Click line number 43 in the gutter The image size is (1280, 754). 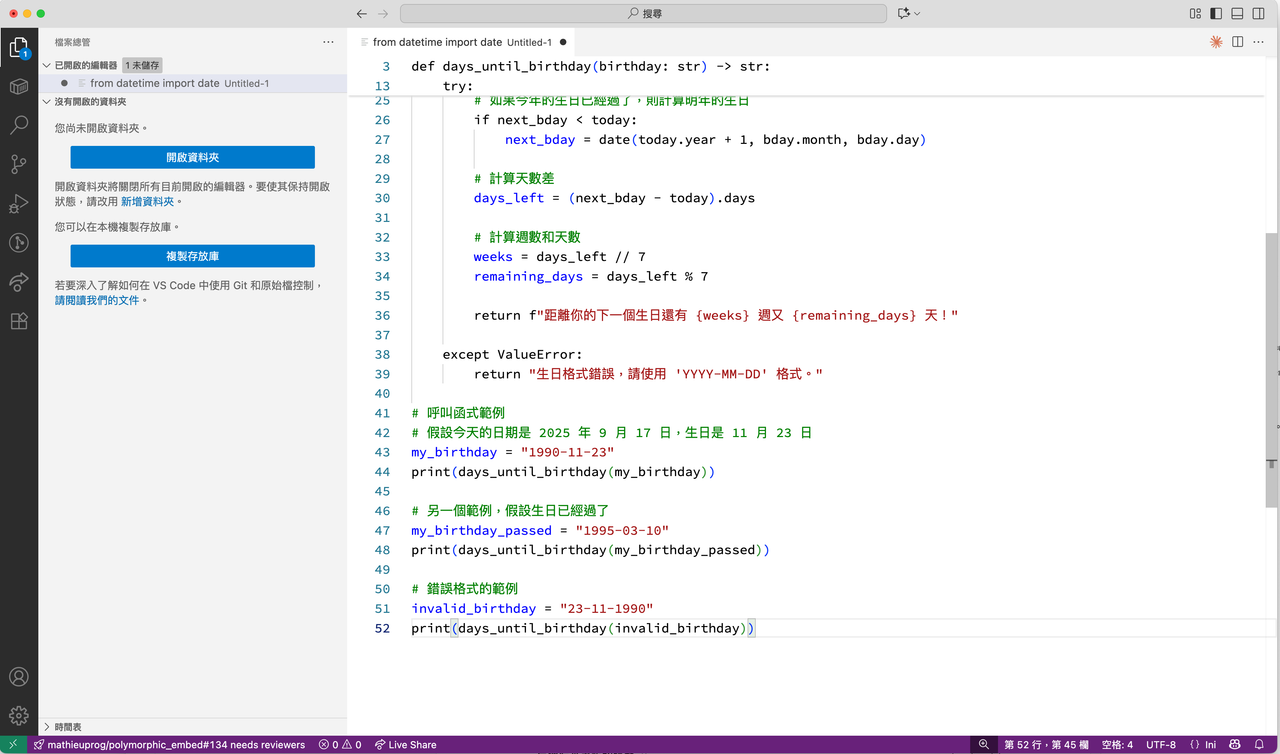pos(382,452)
